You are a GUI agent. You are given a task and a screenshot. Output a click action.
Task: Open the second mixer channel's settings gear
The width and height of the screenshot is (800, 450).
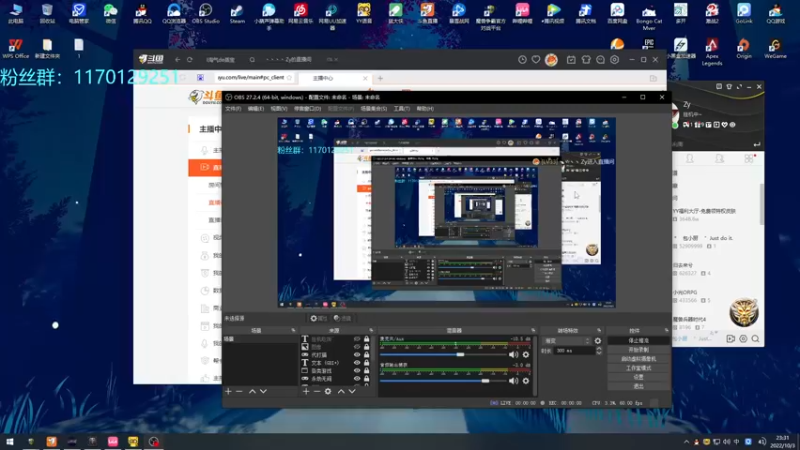click(526, 381)
